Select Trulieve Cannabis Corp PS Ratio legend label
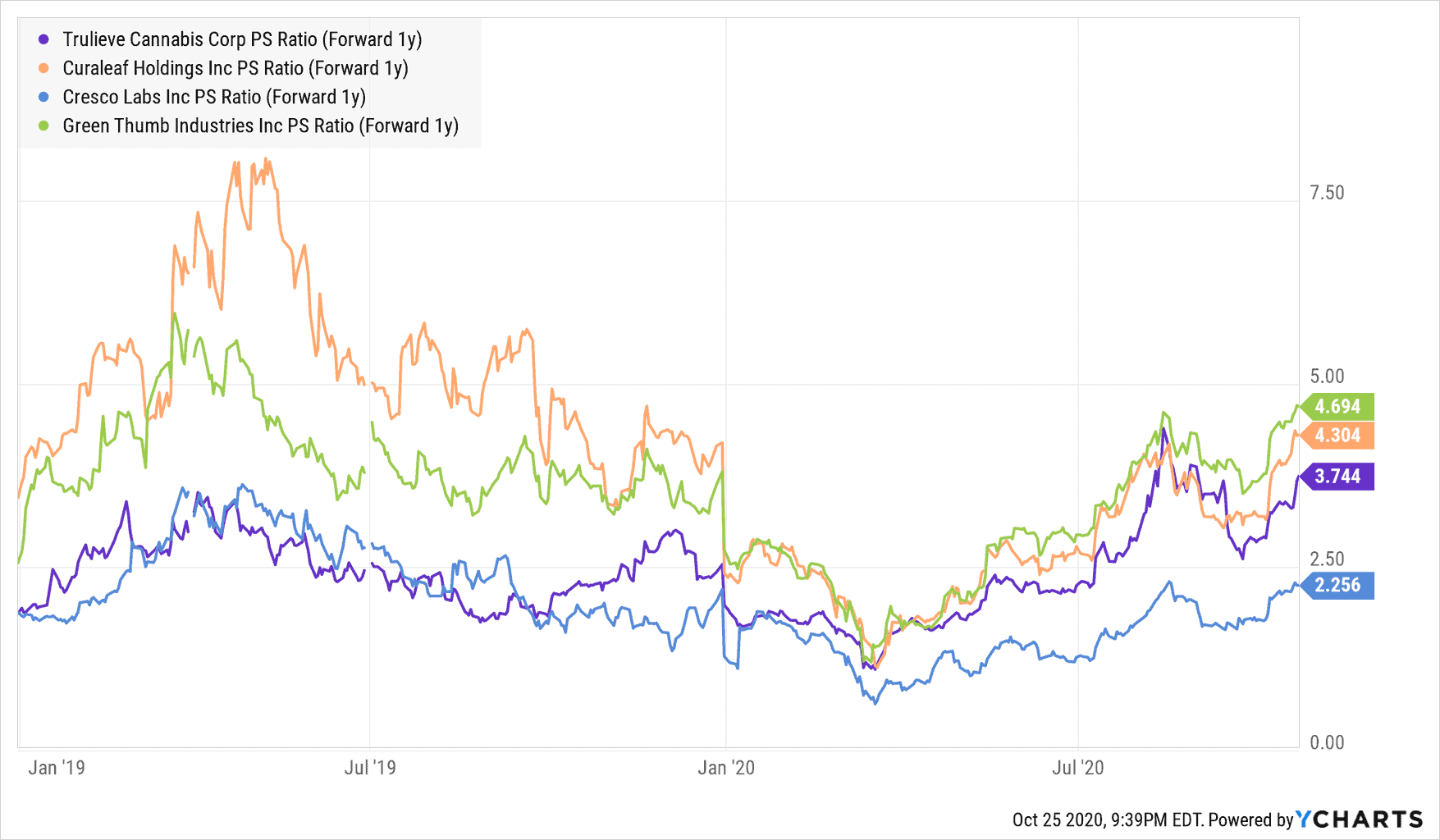Image resolution: width=1440 pixels, height=840 pixels. click(242, 39)
